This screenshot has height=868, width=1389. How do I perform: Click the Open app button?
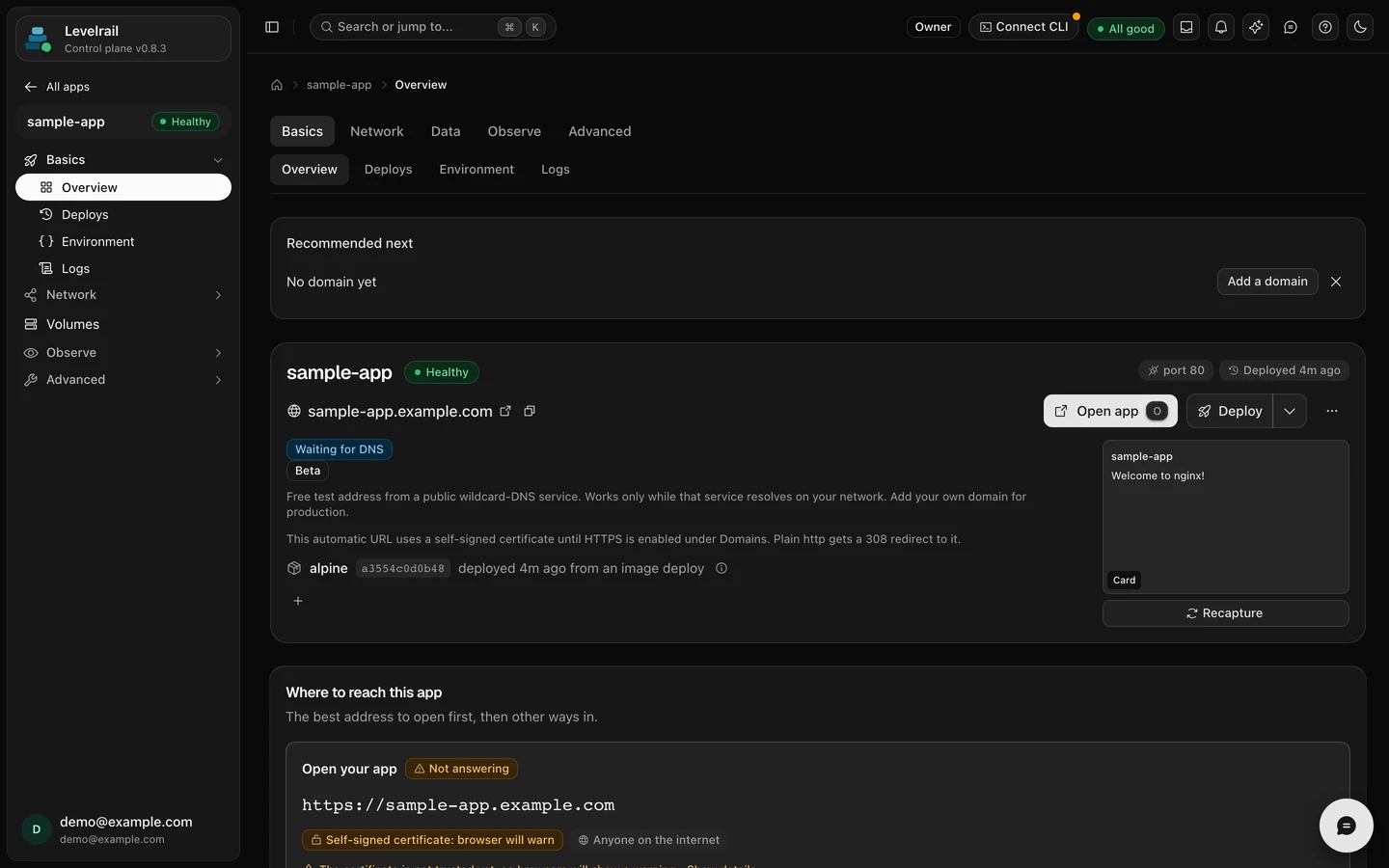1110,411
